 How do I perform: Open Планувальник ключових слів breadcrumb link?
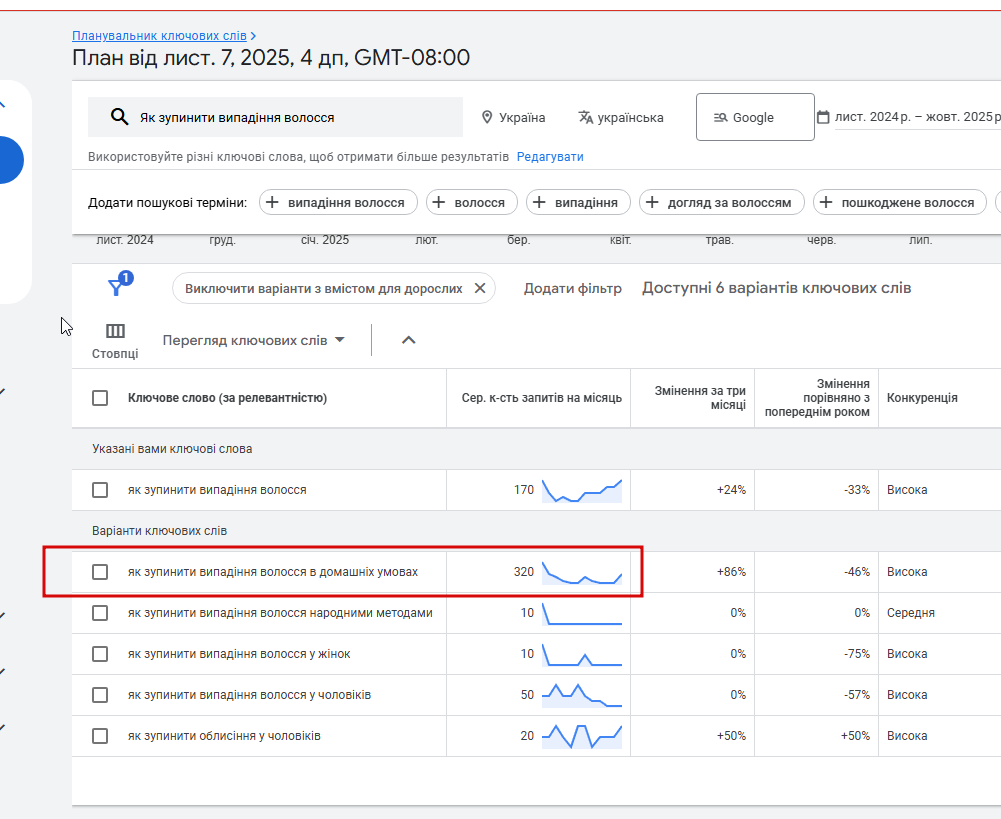point(159,36)
